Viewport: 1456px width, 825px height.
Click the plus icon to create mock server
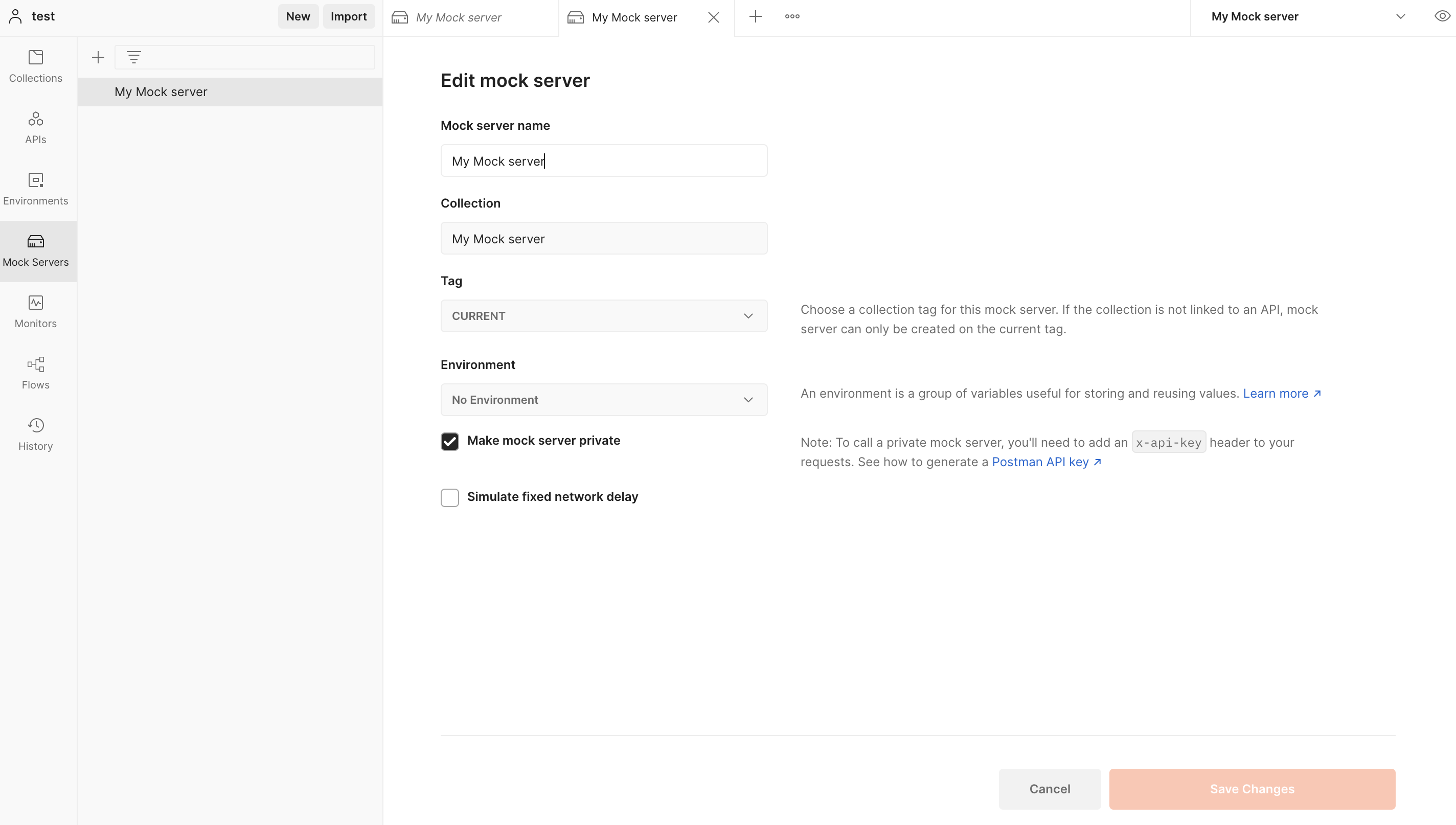[x=98, y=57]
